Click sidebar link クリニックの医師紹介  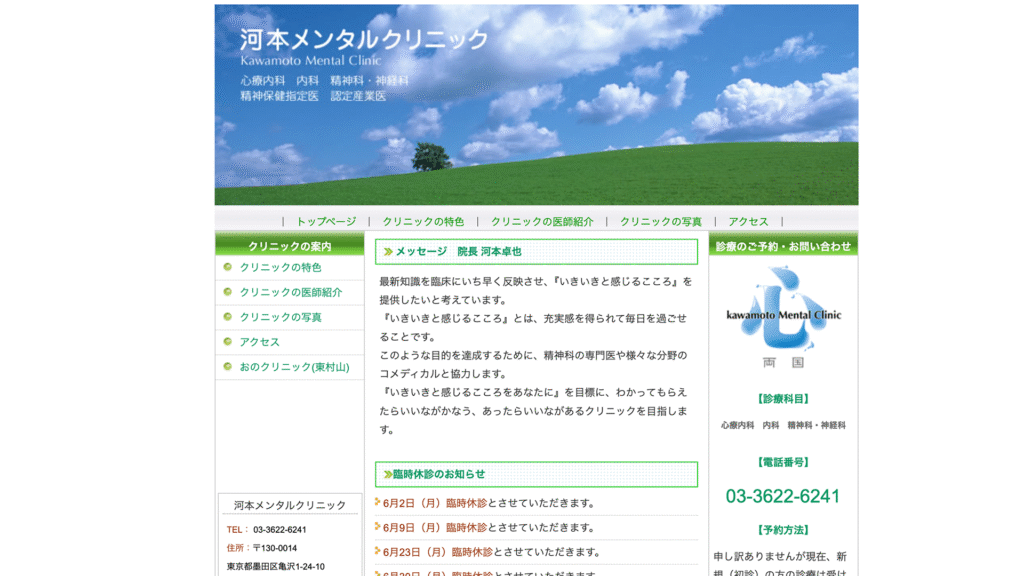[291, 292]
